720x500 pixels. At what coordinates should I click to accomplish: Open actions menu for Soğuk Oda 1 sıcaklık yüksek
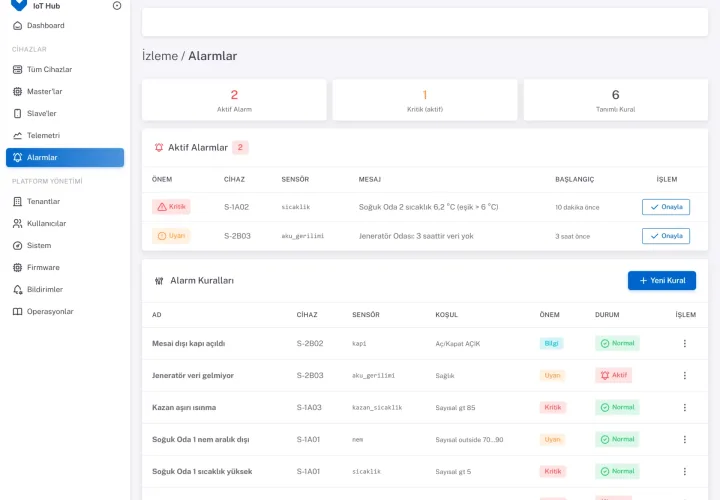click(685, 472)
